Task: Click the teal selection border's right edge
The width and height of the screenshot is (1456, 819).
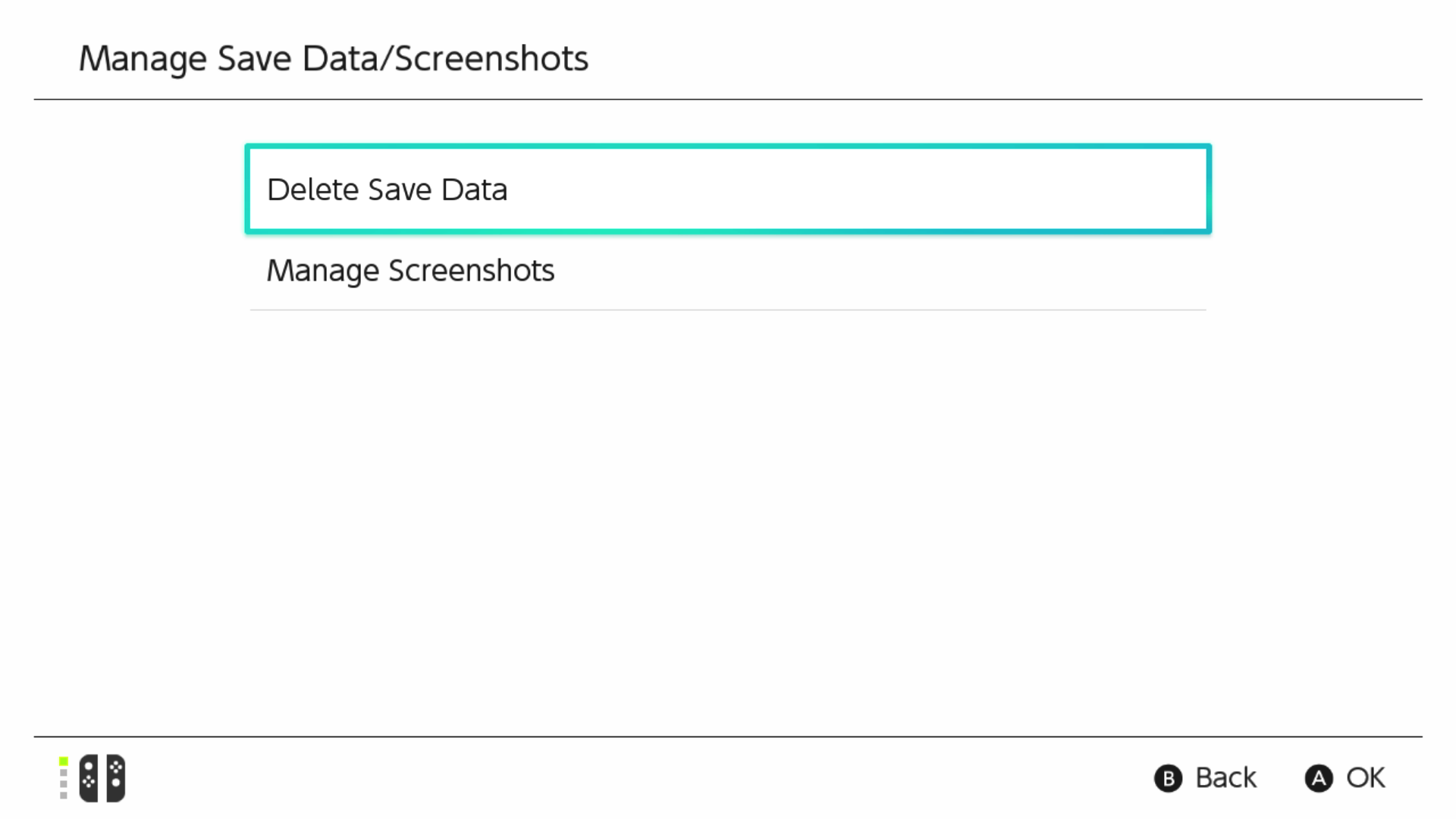Action: click(1209, 189)
